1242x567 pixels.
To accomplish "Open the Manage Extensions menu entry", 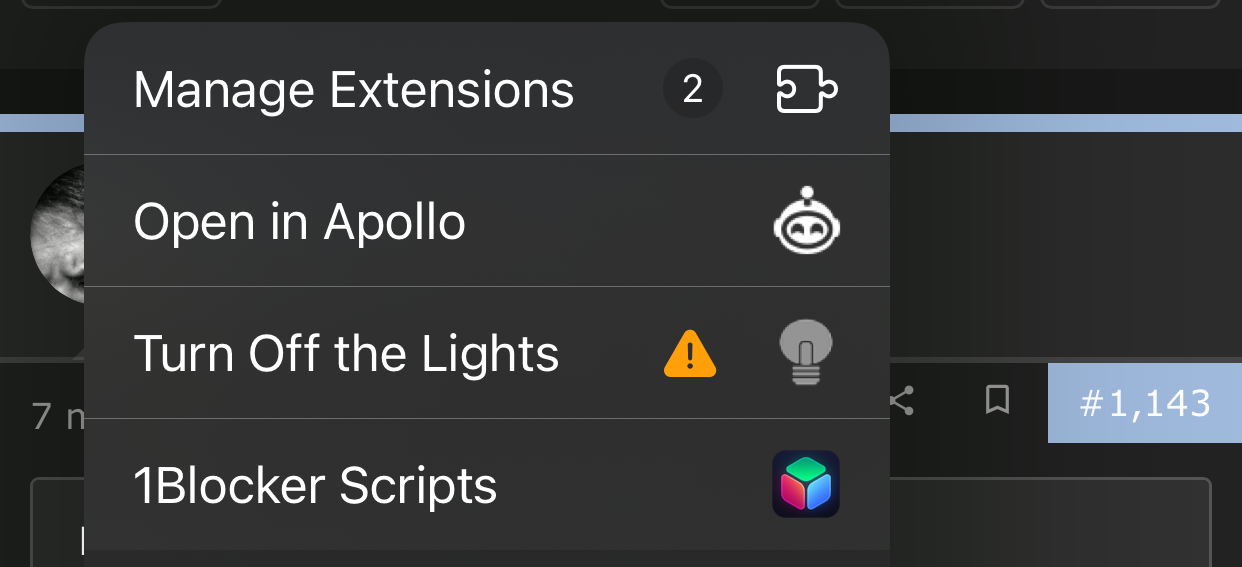I will (487, 89).
